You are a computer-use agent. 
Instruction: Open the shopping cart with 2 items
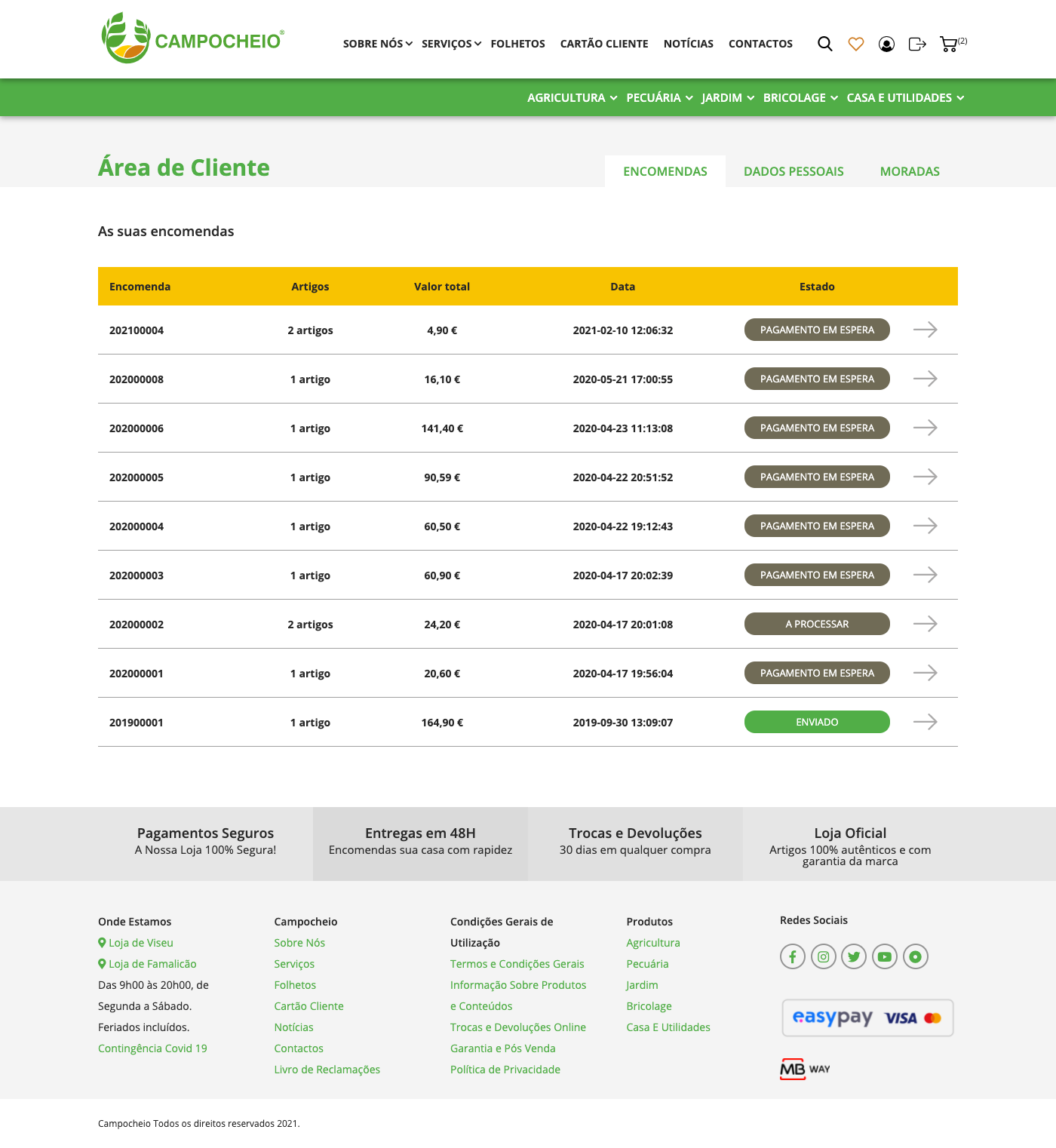(x=950, y=45)
